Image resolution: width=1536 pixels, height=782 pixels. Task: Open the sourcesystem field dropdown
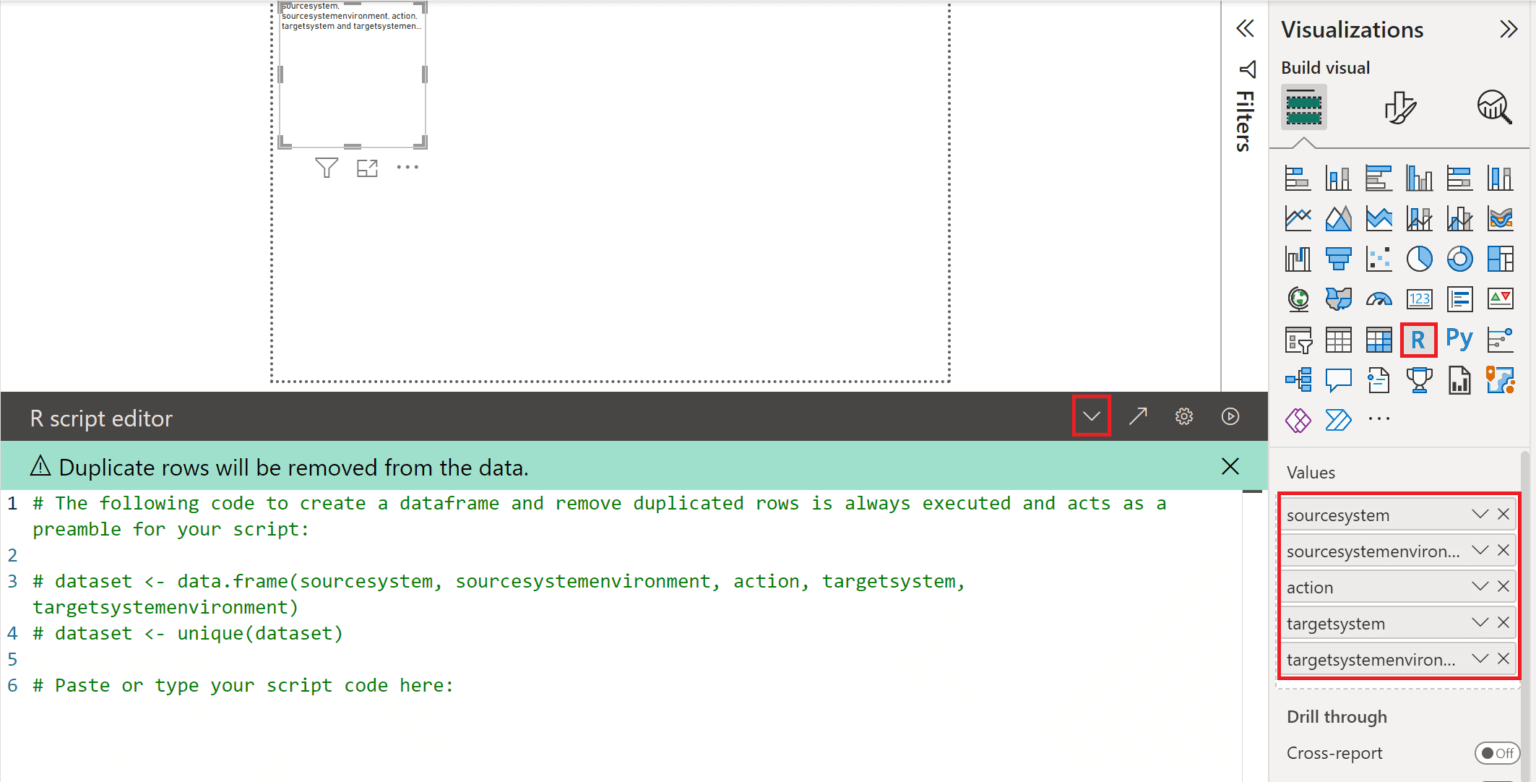click(1479, 514)
